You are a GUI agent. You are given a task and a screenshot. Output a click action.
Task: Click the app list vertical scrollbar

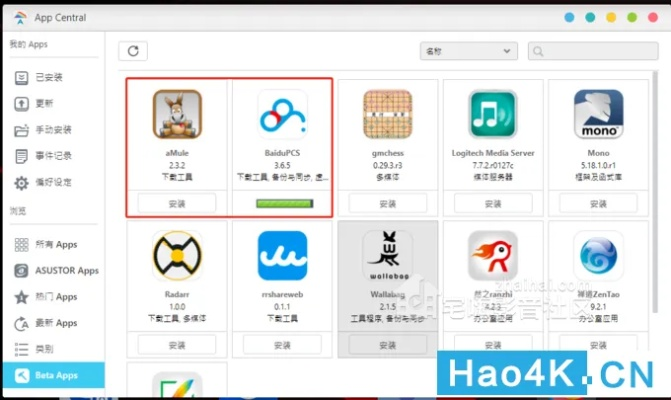click(655, 192)
